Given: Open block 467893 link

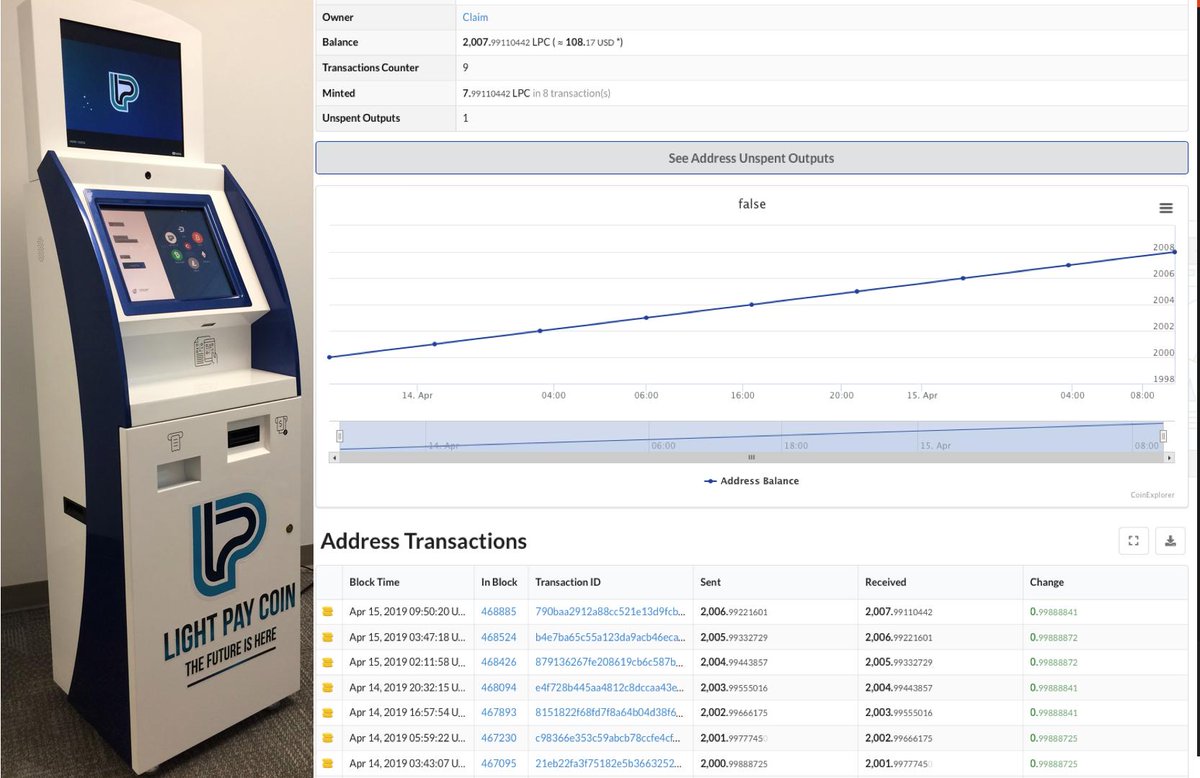Looking at the screenshot, I should coord(498,712).
